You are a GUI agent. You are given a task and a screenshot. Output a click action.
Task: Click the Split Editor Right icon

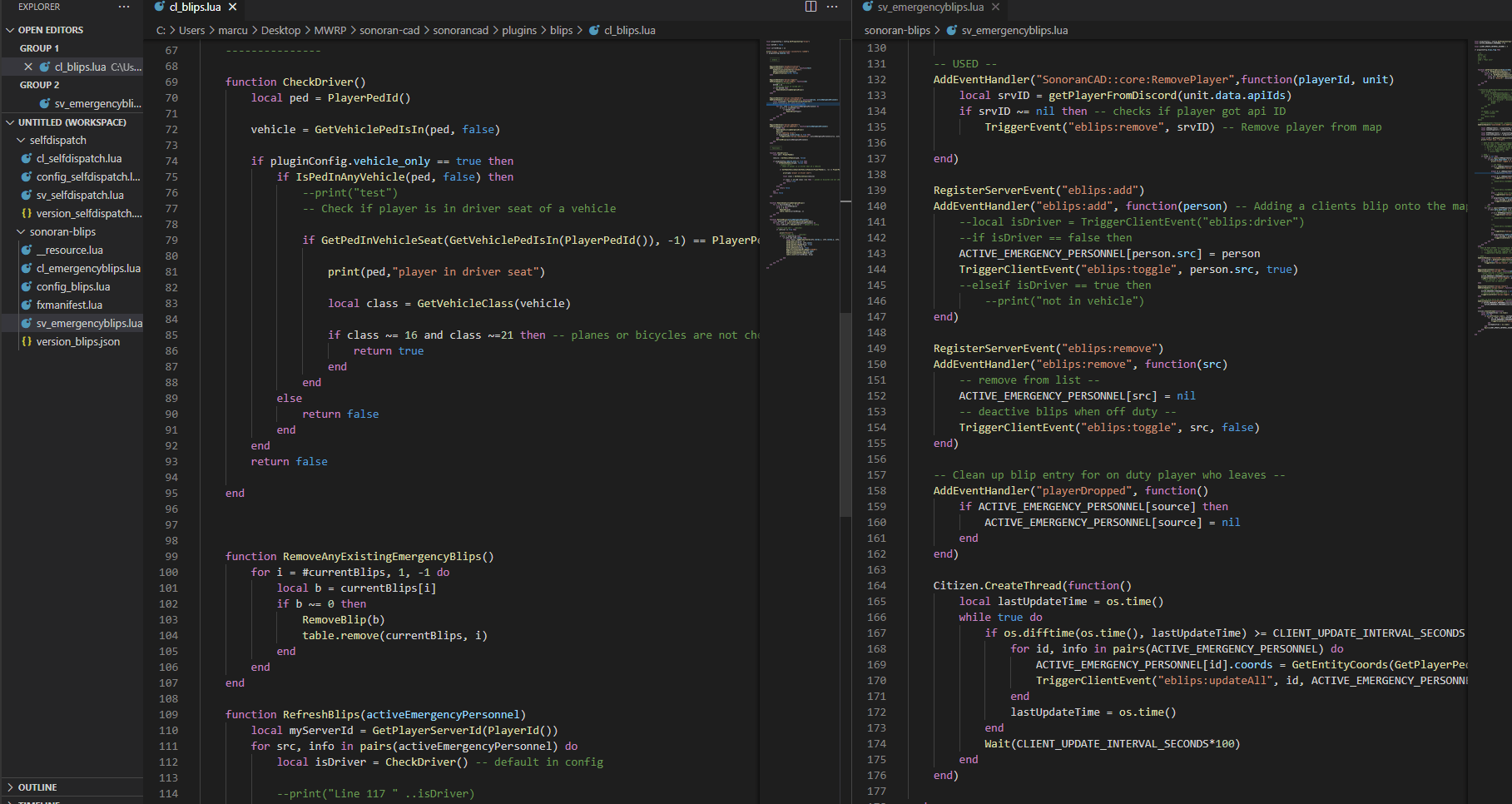[x=811, y=7]
